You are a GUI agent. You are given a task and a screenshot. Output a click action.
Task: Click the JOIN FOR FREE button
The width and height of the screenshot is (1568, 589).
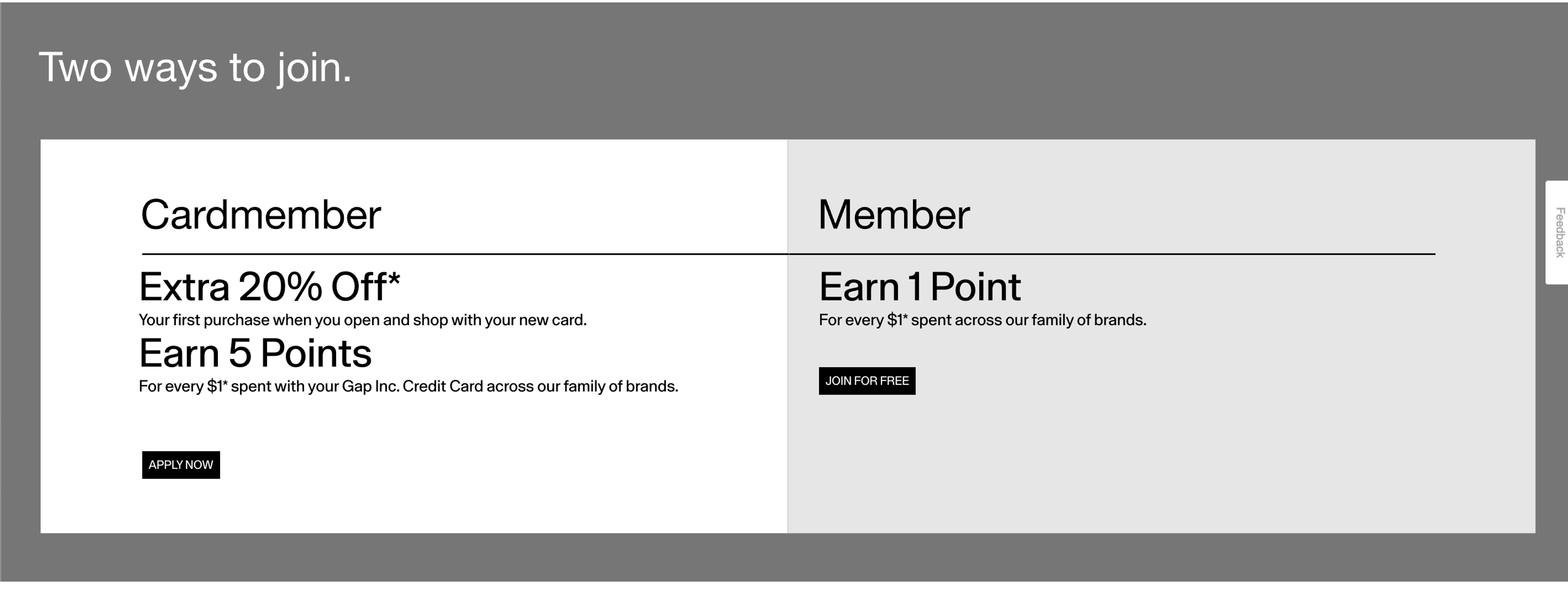click(x=867, y=381)
